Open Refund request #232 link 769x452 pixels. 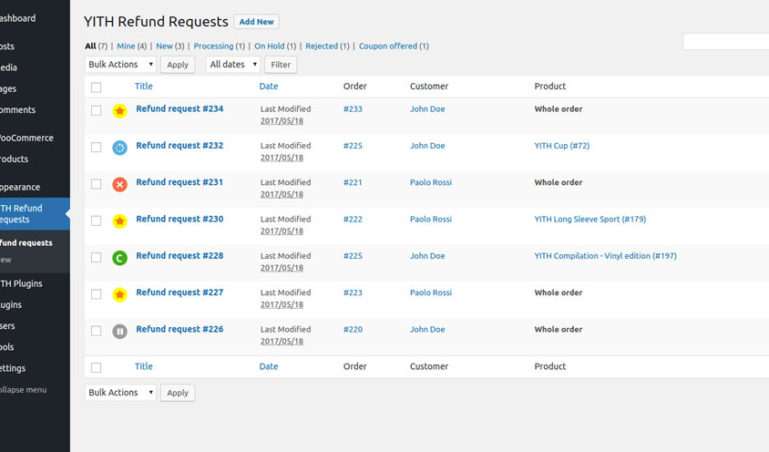[x=179, y=146]
